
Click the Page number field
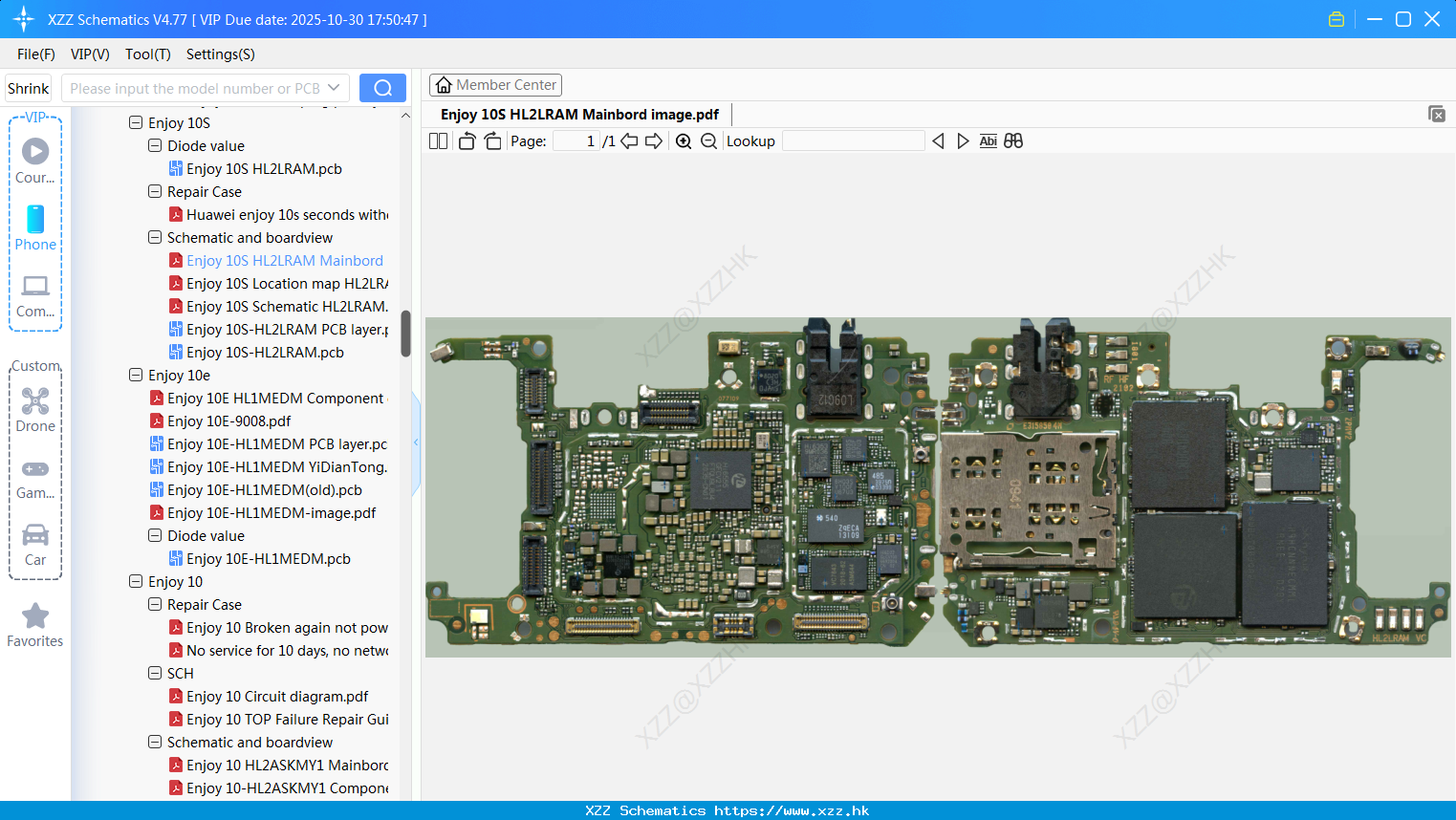click(576, 140)
